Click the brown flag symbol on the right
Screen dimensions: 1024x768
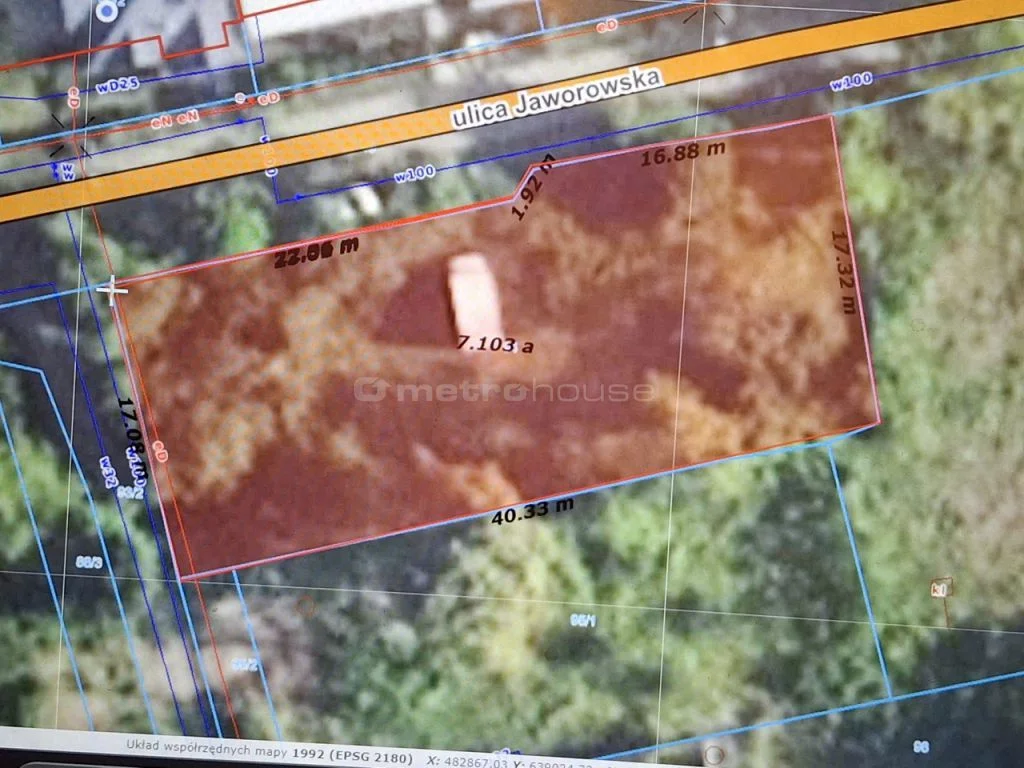[941, 588]
